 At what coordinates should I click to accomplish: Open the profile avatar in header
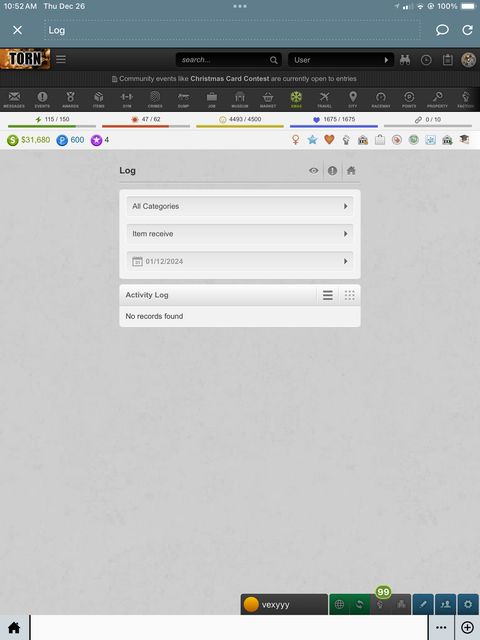469,60
